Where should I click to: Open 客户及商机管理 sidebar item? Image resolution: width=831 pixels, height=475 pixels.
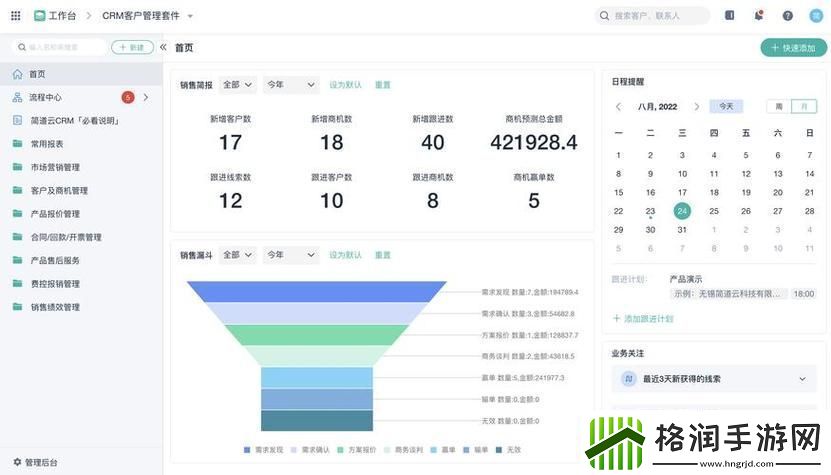point(81,190)
